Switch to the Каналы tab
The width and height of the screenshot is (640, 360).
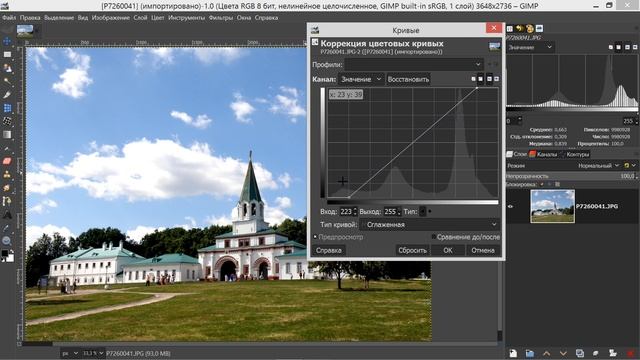543,154
